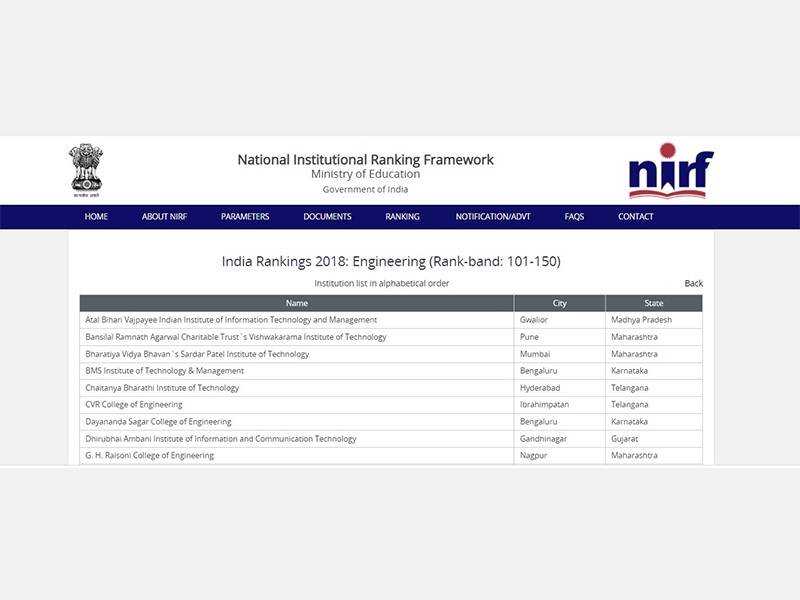Click Maharashtra in the G. H. Raisoni row
The height and width of the screenshot is (600, 800).
[x=634, y=456]
